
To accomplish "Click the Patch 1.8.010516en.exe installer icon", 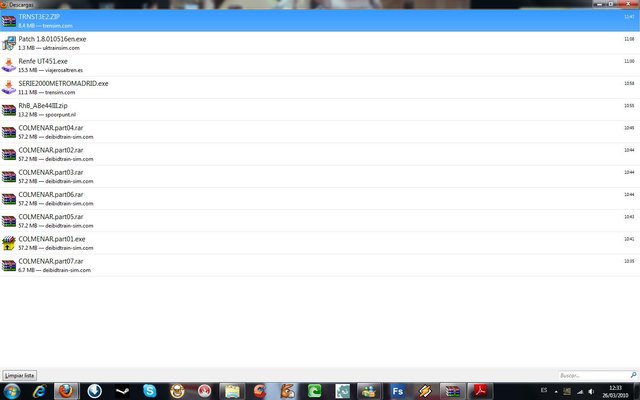I will click(x=9, y=43).
